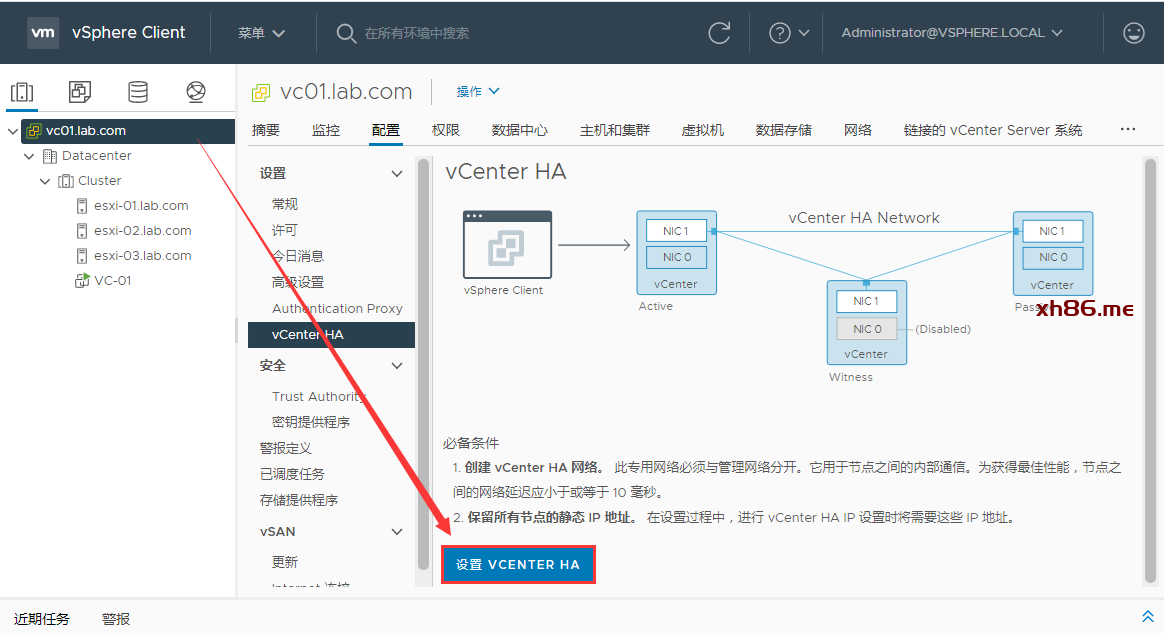This screenshot has width=1164, height=633.
Task: Click the smiley feedback icon
Action: 1133,33
